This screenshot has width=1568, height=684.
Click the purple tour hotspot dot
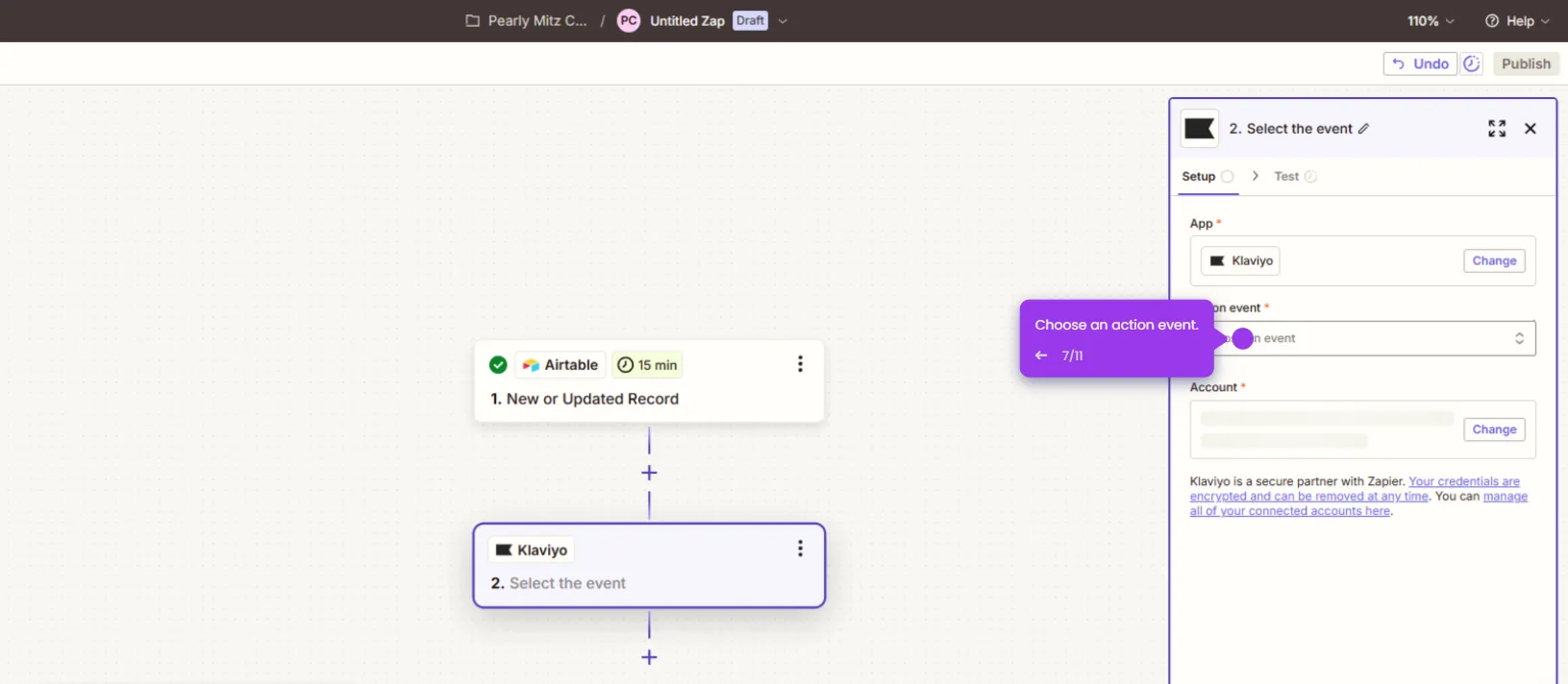(x=1242, y=338)
